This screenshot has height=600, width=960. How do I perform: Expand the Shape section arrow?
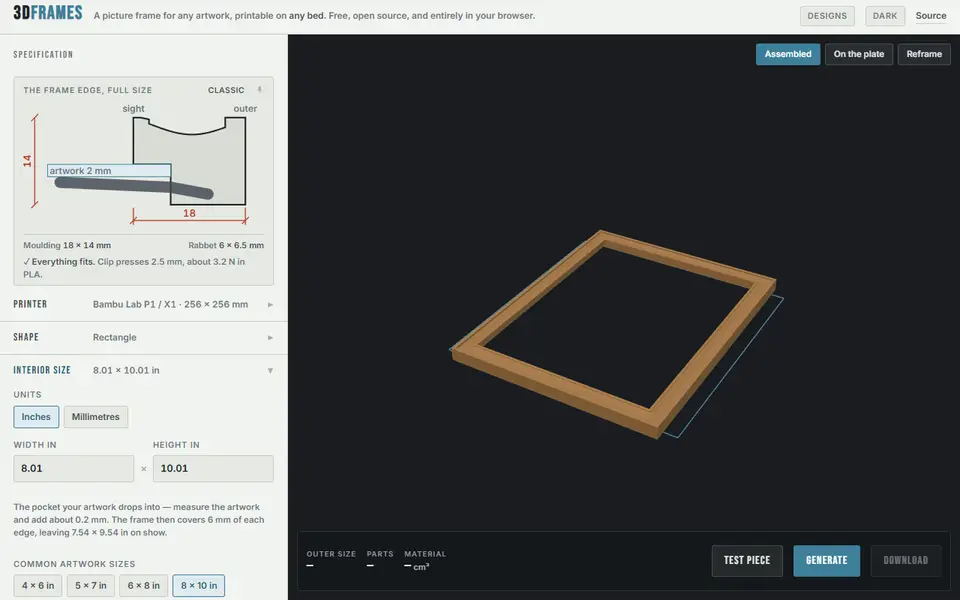coord(270,337)
